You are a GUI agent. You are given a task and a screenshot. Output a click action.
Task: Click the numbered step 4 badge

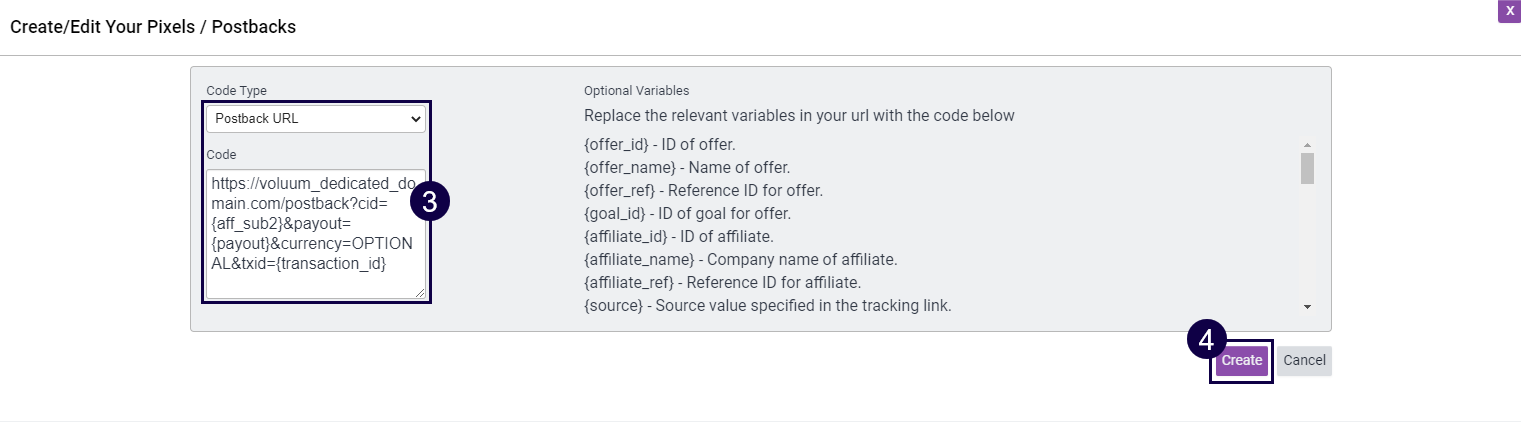[x=1206, y=339]
